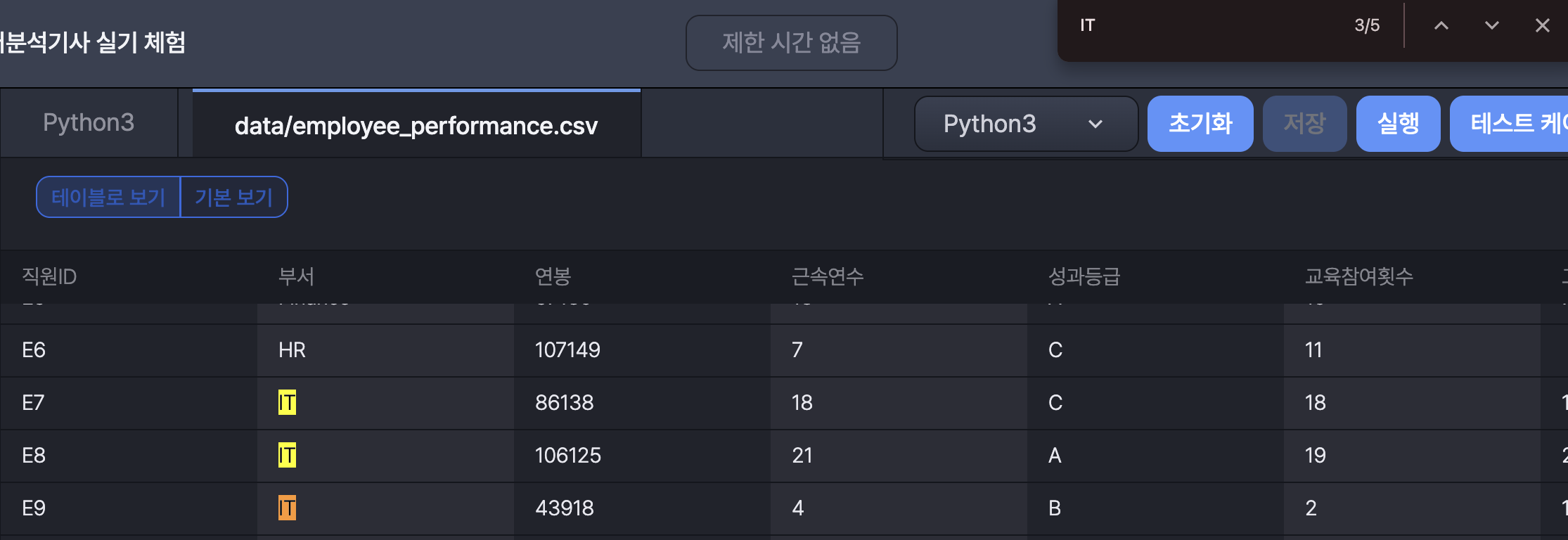
Task: Select the HR cell in row E6
Action: 292,349
